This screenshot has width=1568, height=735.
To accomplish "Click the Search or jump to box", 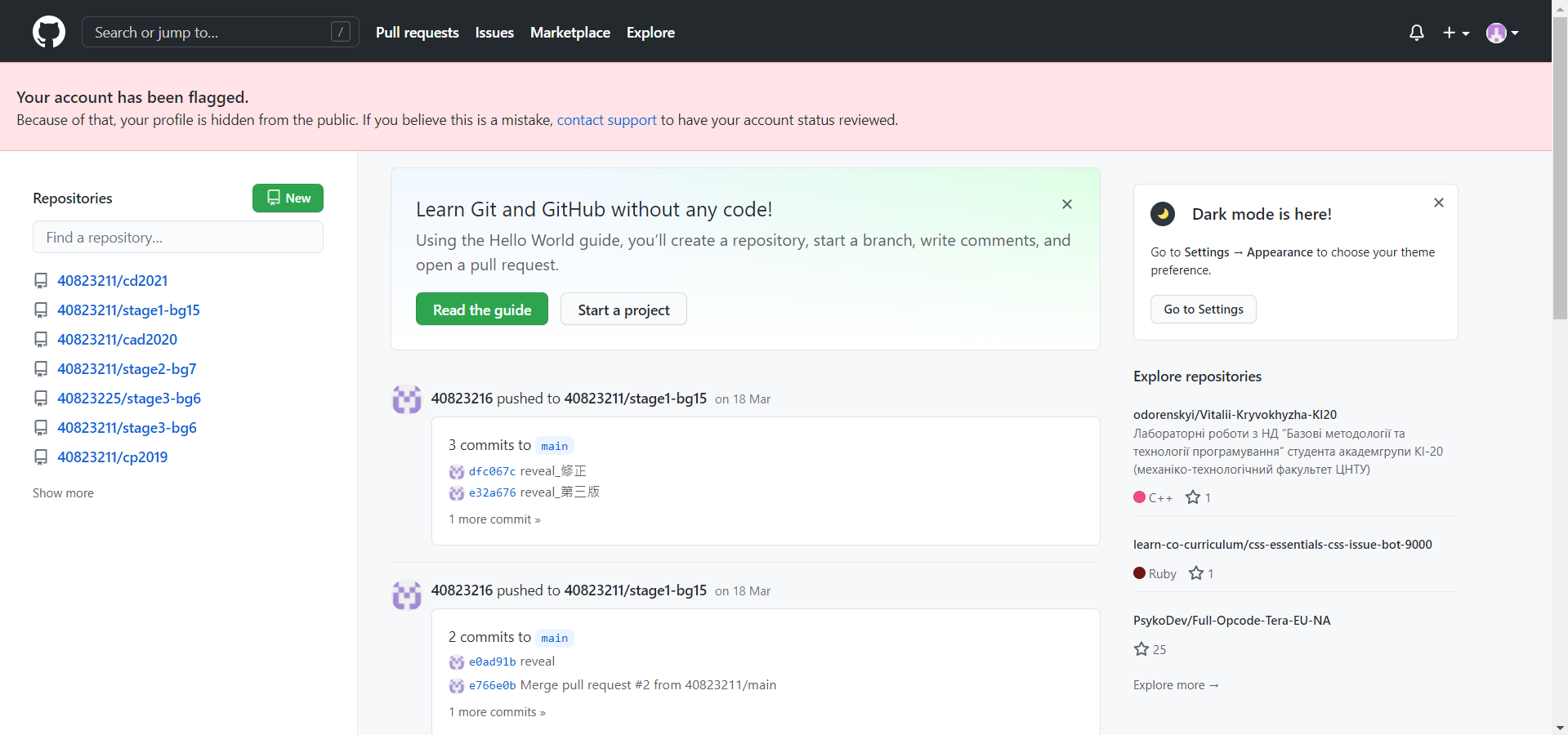I will (221, 32).
